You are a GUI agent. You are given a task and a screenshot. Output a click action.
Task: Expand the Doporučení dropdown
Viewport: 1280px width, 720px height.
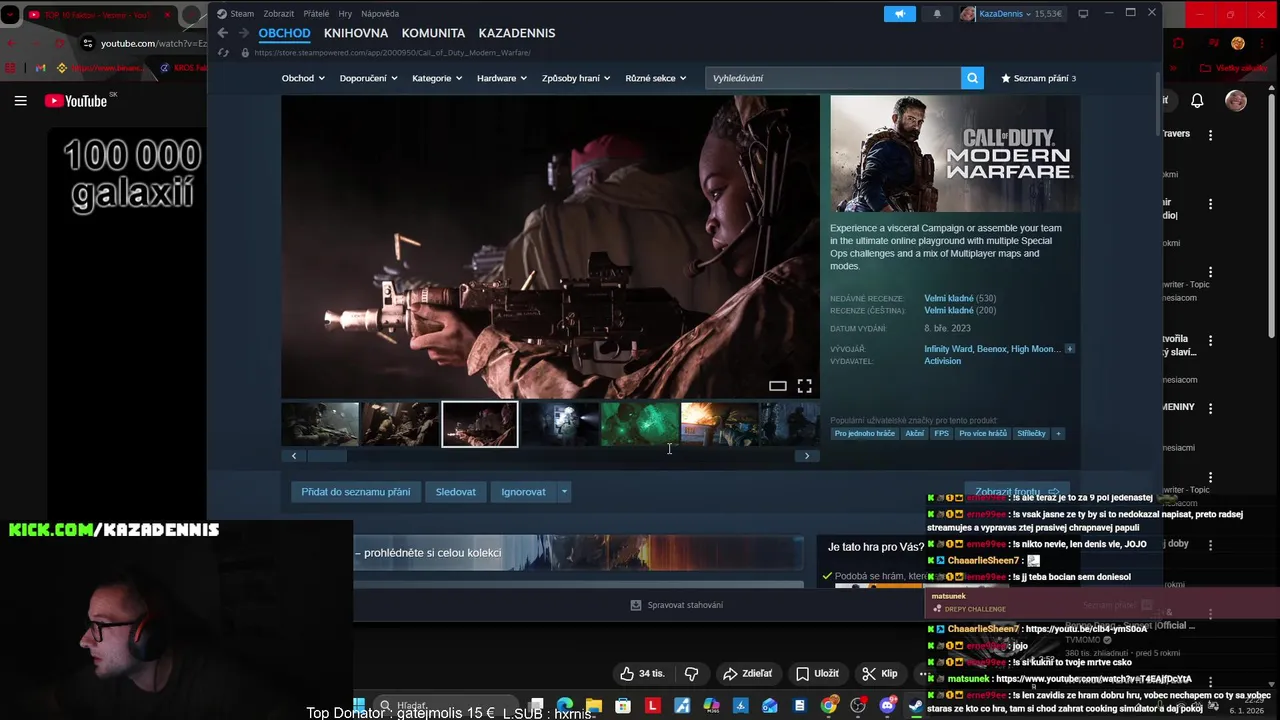coord(368,78)
